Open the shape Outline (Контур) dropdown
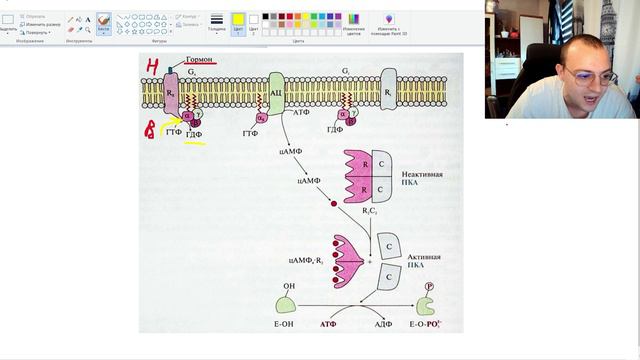The width and height of the screenshot is (640, 360). 187,16
